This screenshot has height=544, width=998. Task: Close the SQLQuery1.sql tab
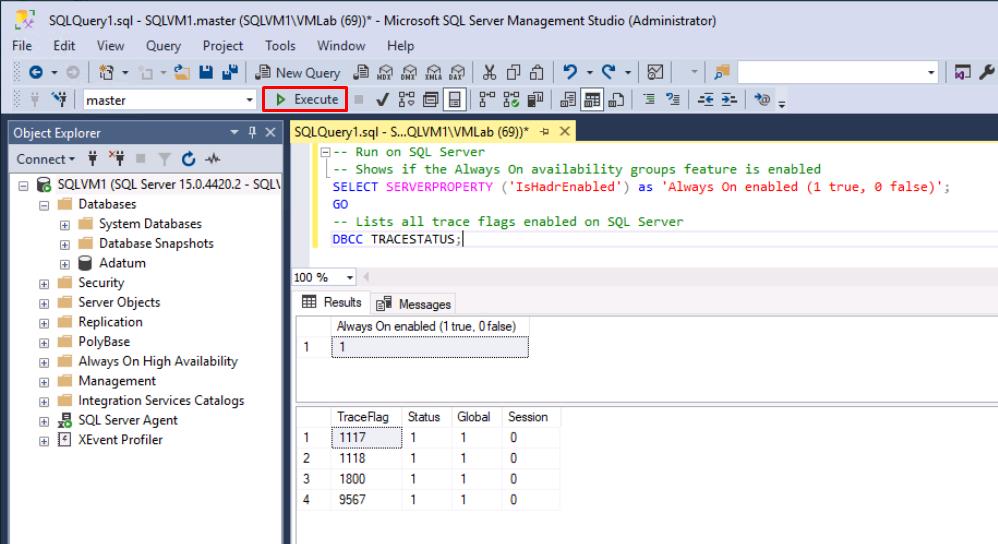click(x=565, y=131)
